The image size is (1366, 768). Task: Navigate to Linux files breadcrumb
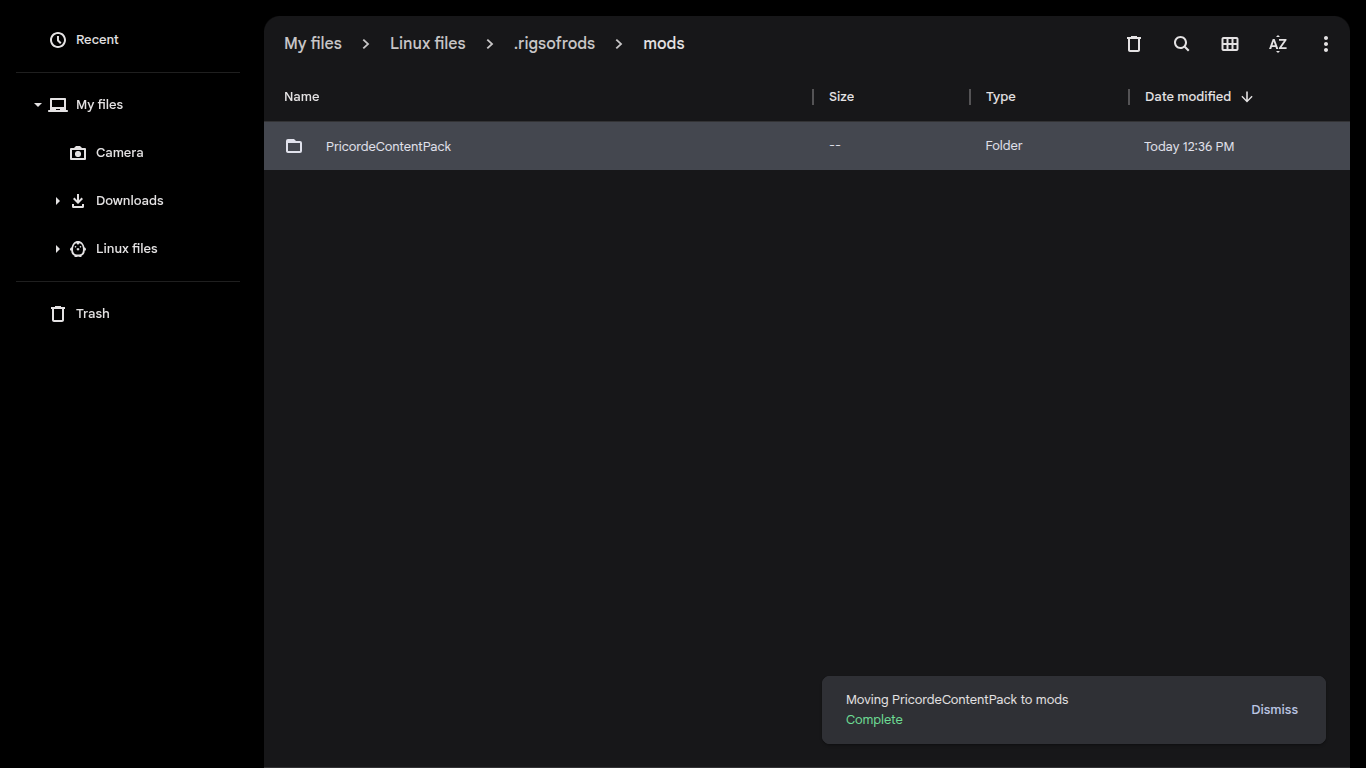tap(427, 44)
